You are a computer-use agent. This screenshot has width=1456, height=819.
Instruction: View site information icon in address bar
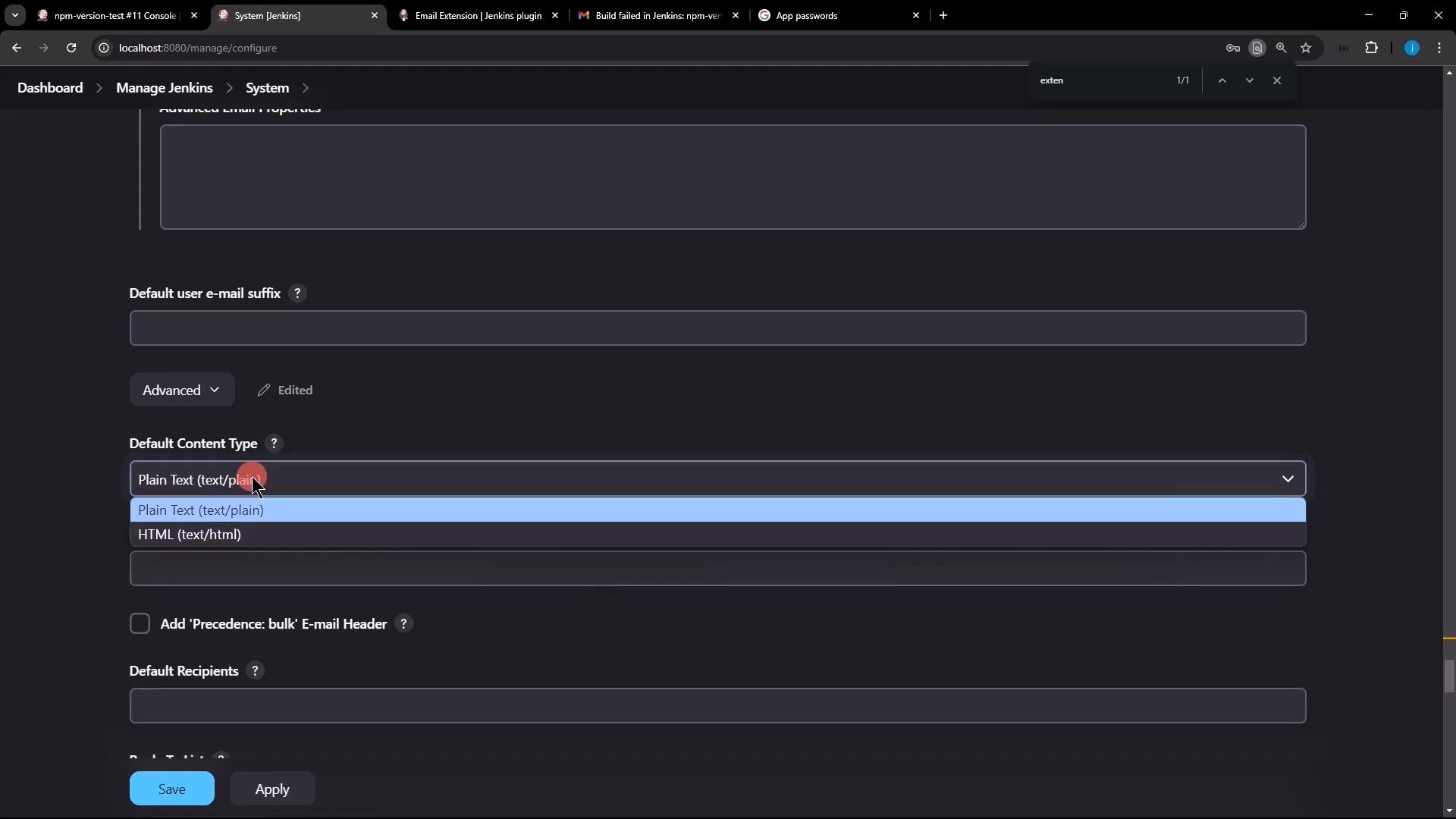pos(104,48)
